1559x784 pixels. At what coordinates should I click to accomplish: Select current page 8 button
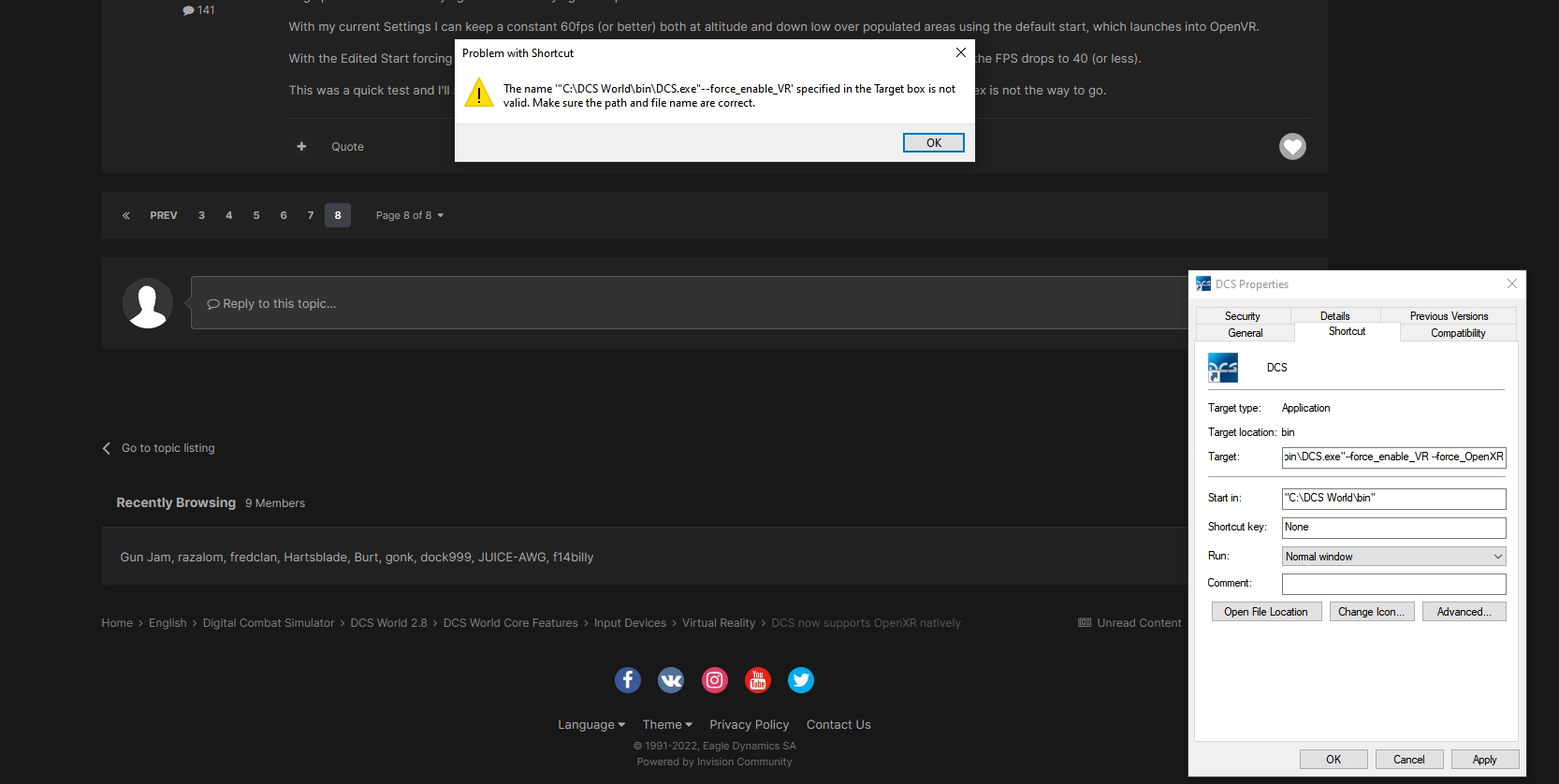338,215
